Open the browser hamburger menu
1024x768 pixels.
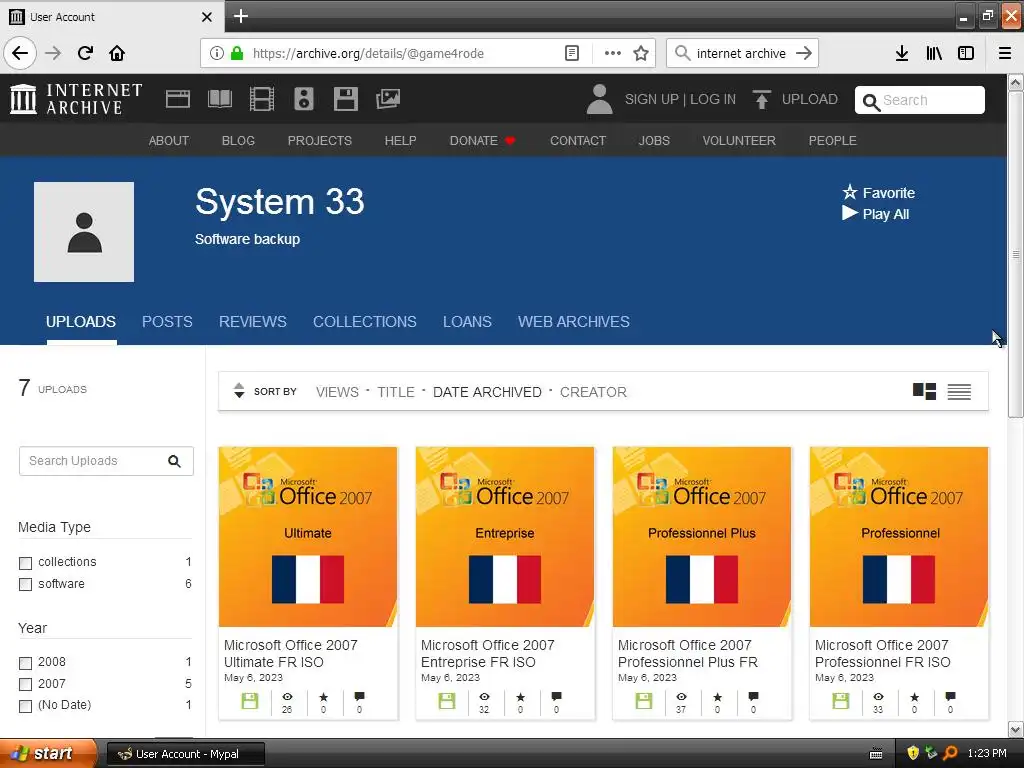pyautogui.click(x=1005, y=53)
